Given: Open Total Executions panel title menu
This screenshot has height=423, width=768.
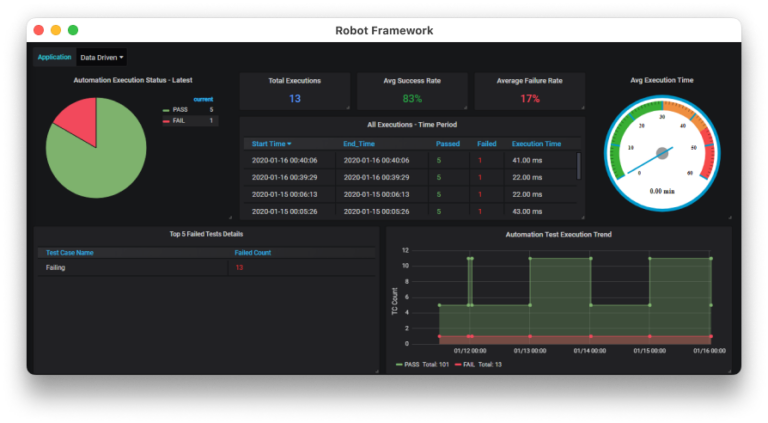Looking at the screenshot, I should tap(294, 81).
